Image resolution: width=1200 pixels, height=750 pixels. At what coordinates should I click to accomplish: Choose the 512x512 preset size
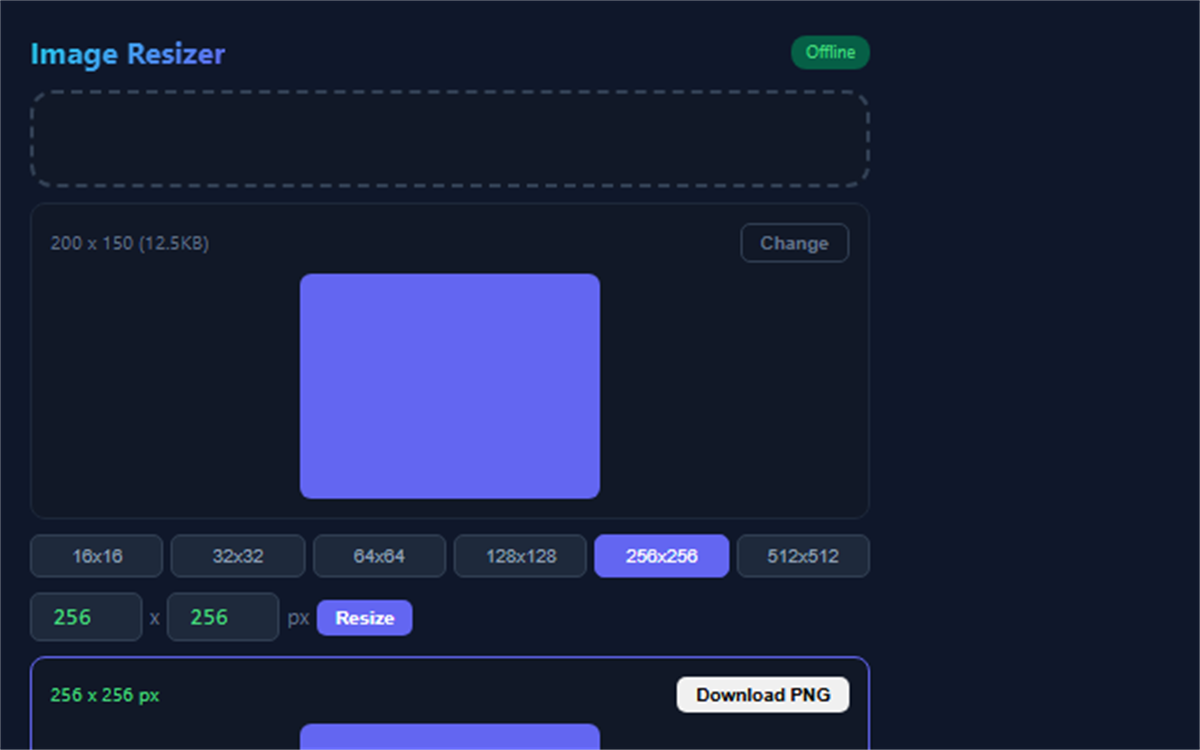tap(803, 556)
